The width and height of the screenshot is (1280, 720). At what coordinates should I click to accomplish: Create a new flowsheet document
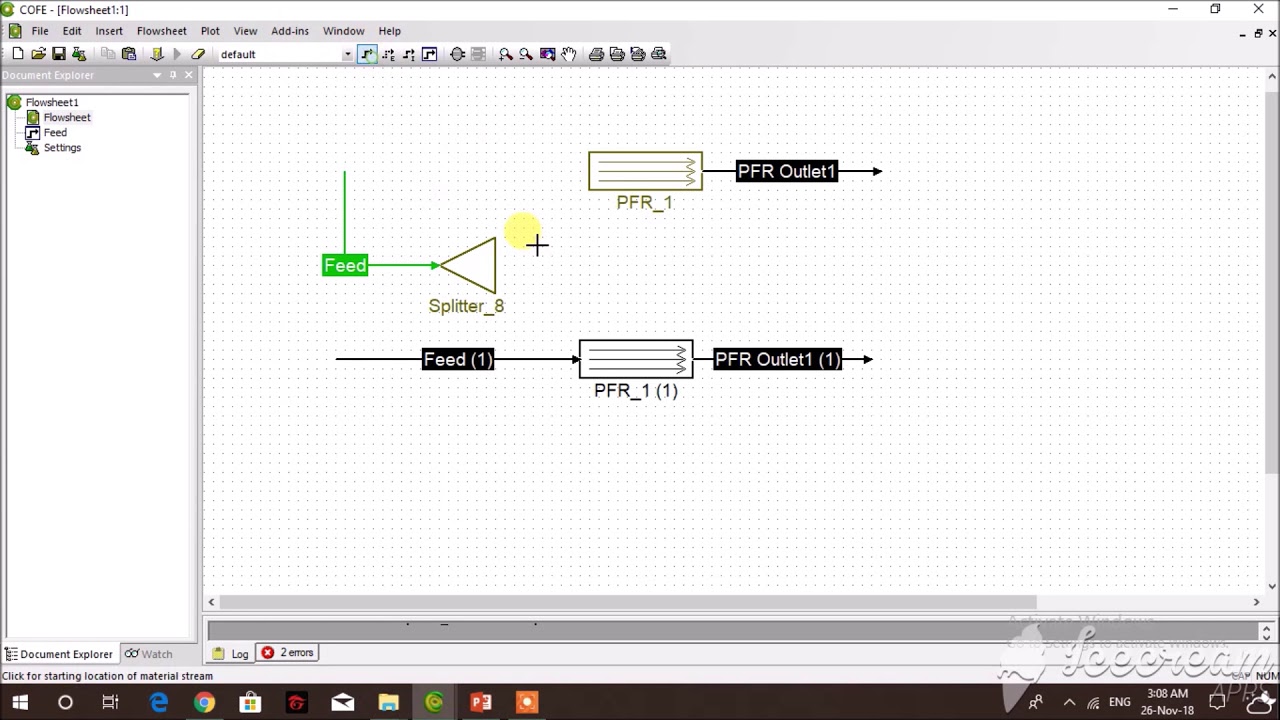tap(18, 54)
